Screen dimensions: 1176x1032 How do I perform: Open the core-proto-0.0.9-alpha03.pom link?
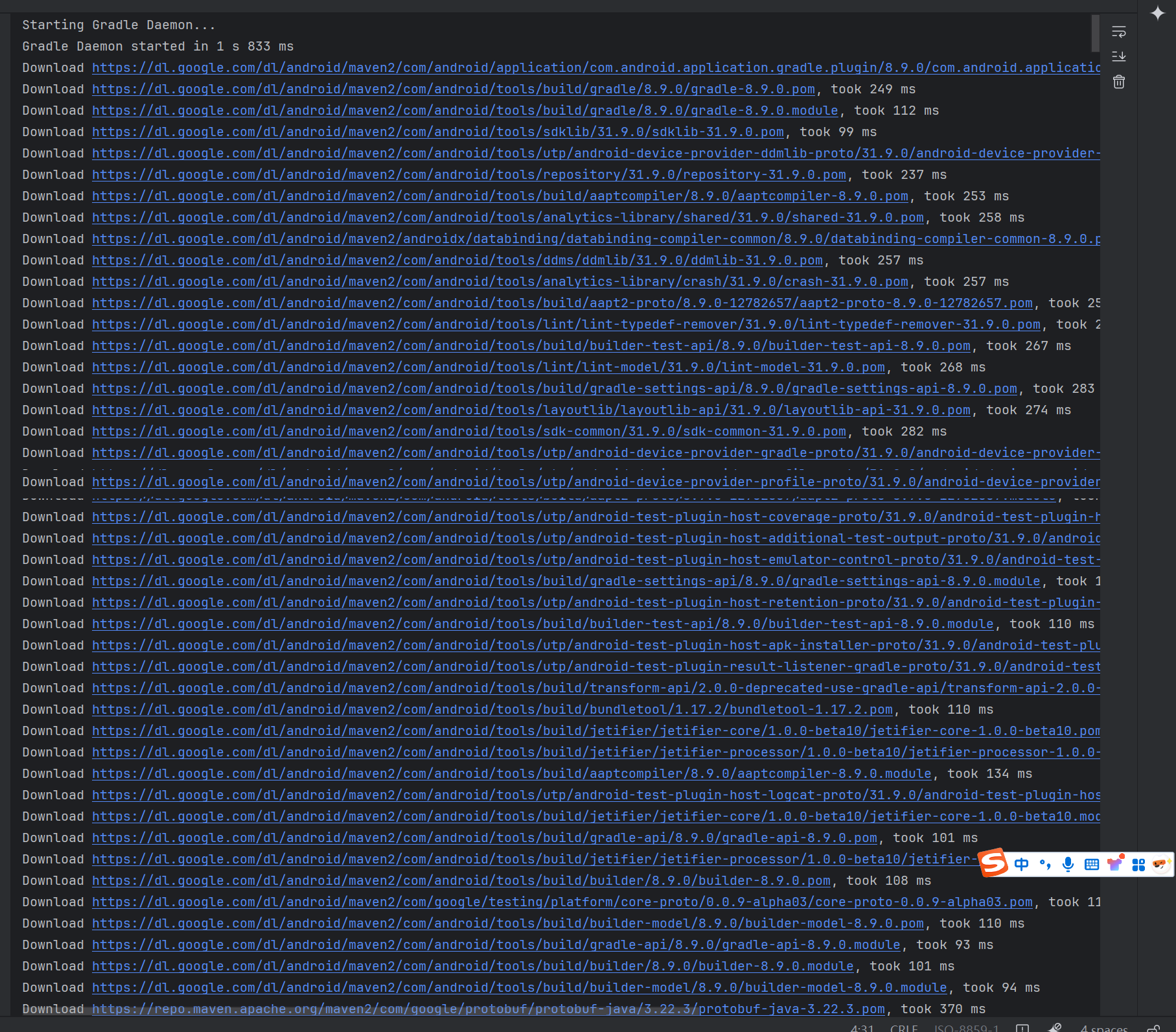562,902
